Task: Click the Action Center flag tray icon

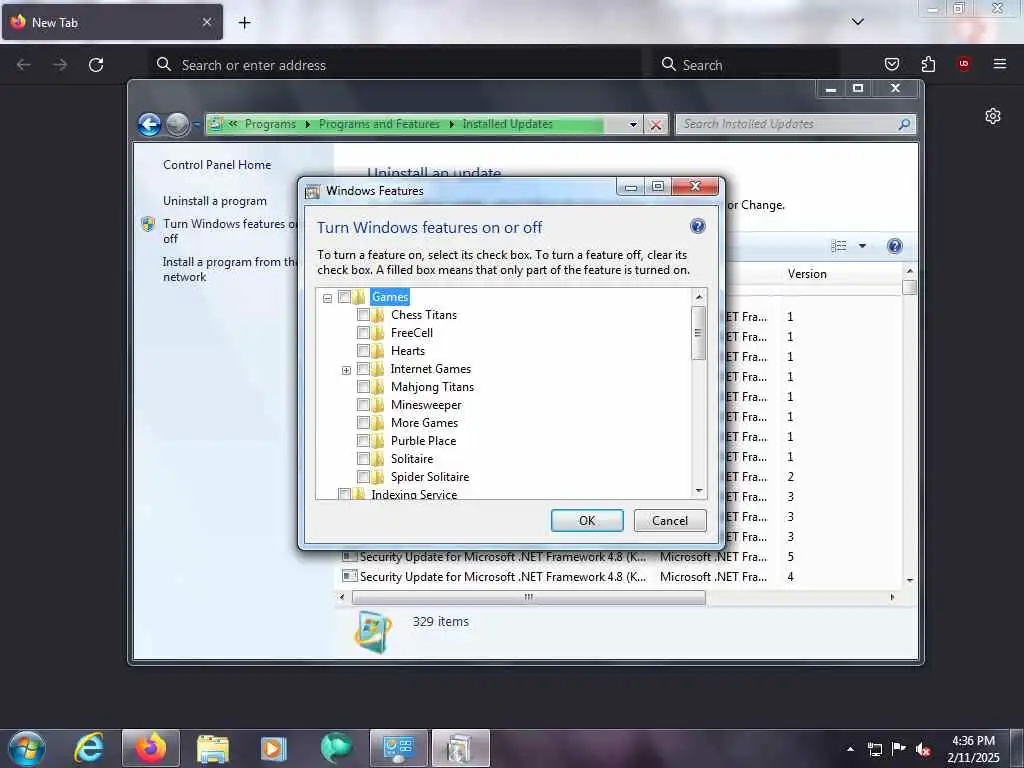Action: [x=899, y=749]
